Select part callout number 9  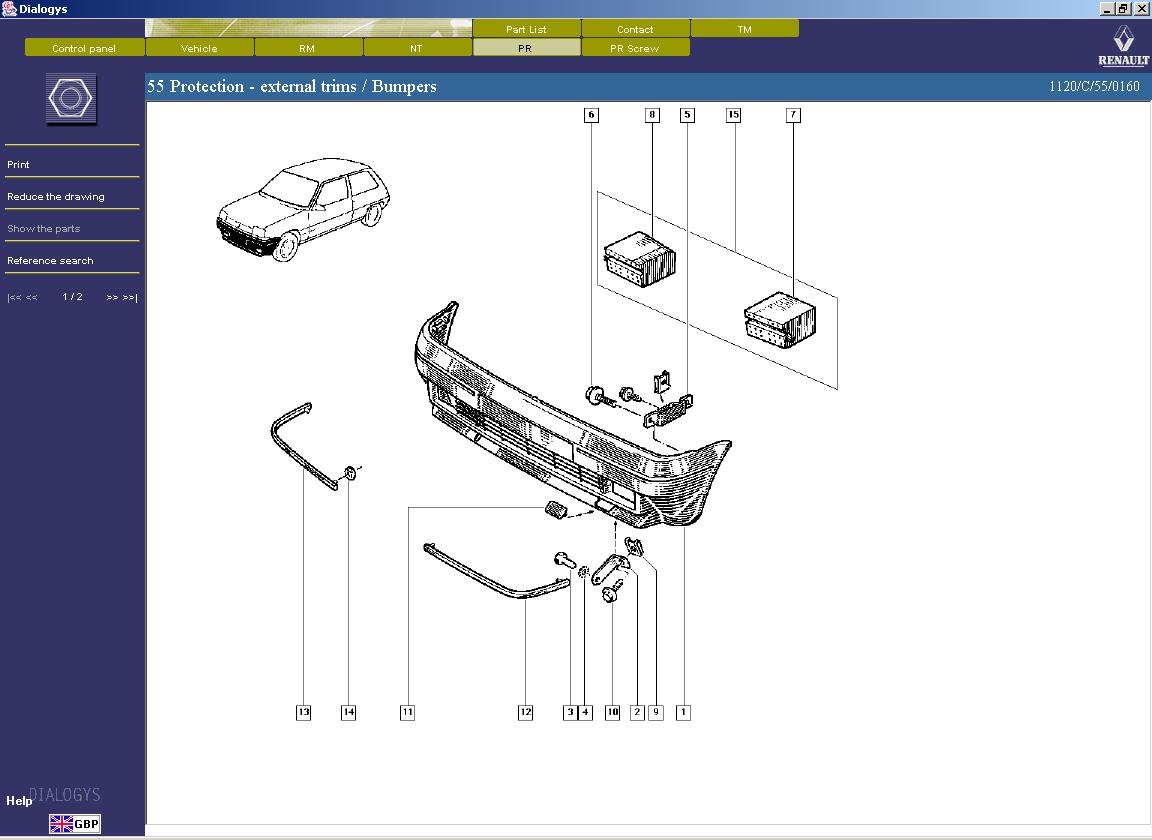(656, 712)
